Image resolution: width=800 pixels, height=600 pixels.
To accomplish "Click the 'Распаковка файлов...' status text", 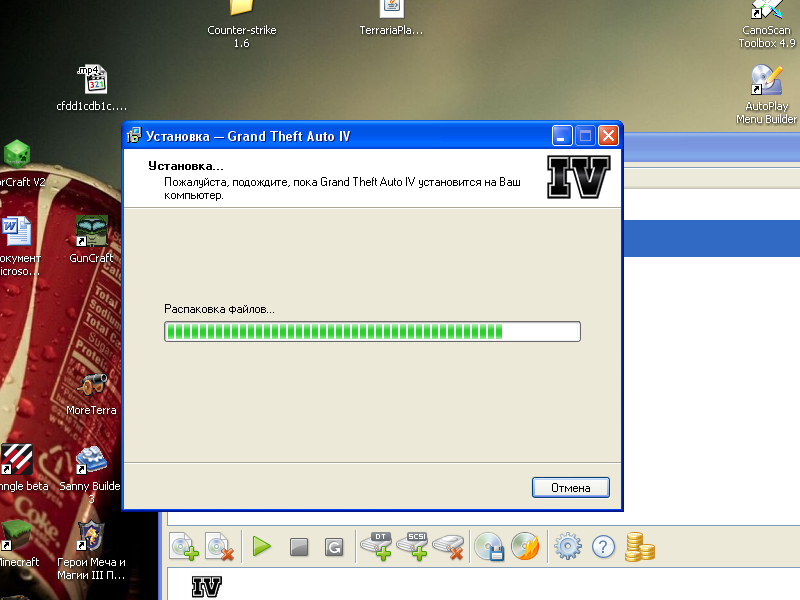I will pos(219,309).
